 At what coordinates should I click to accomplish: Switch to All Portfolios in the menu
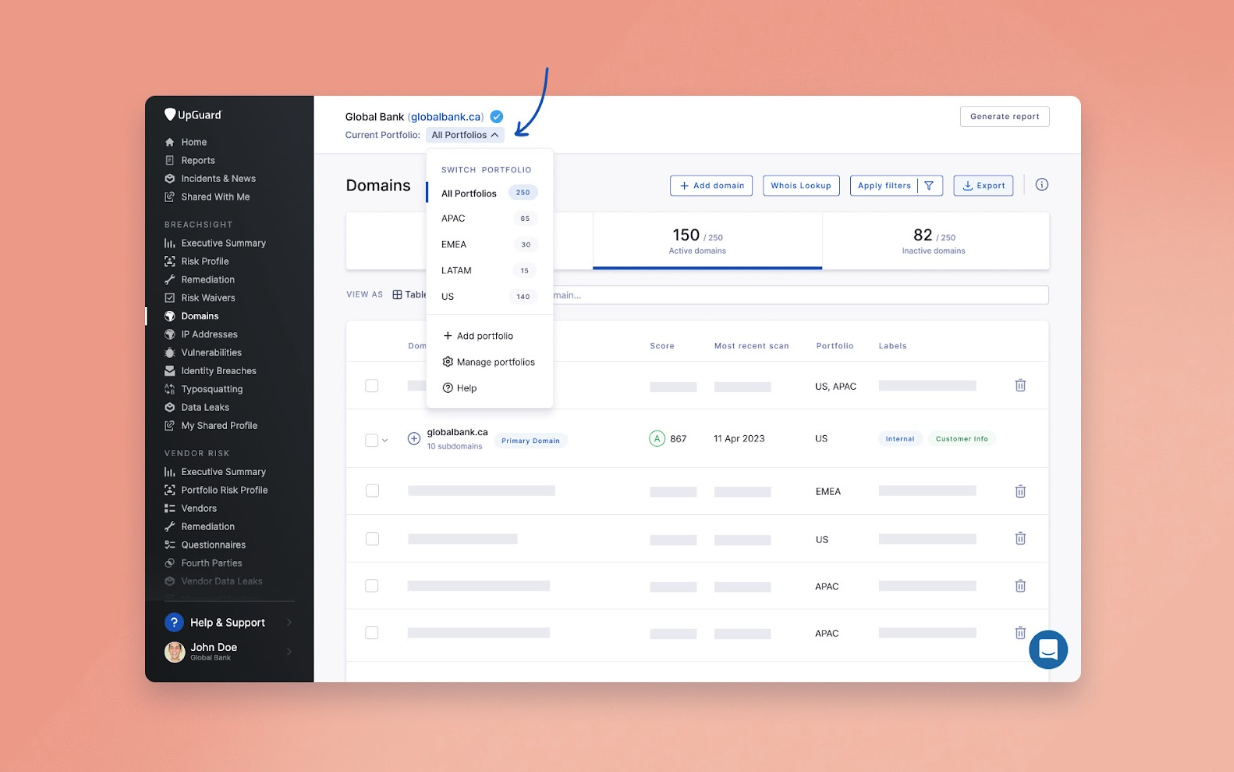click(x=489, y=193)
